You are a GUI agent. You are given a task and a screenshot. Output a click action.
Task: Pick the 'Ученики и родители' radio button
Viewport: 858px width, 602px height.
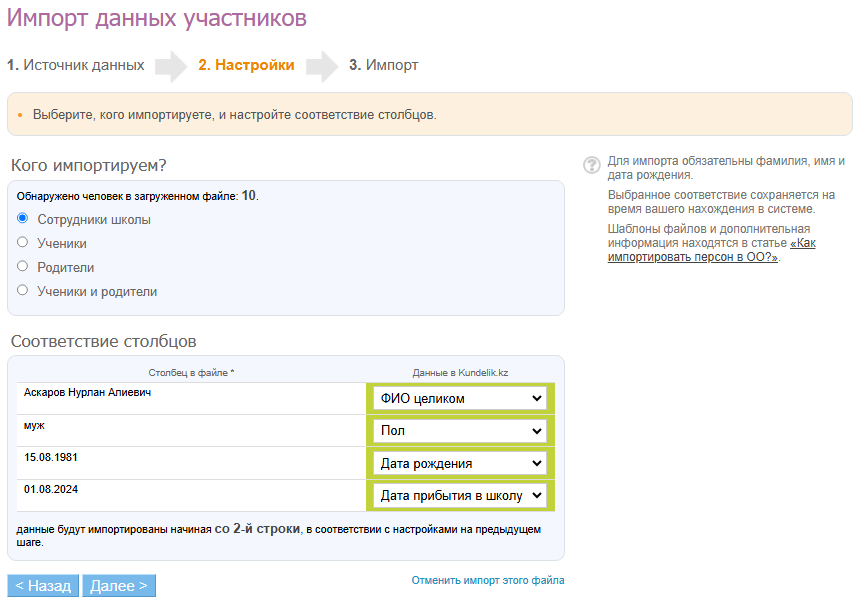click(23, 291)
